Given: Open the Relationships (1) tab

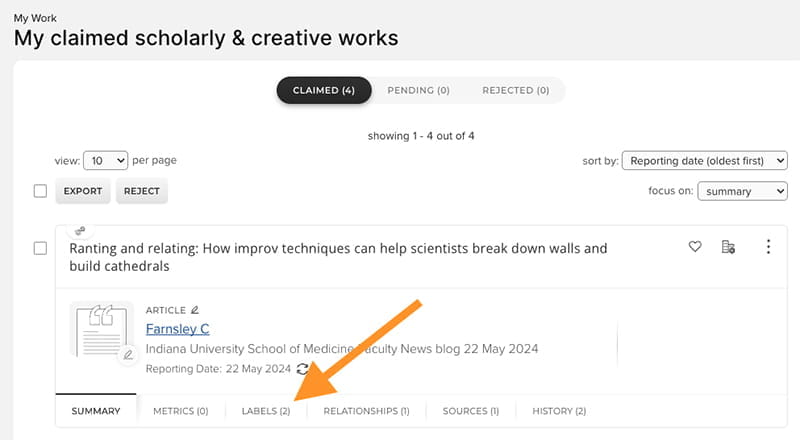Looking at the screenshot, I should point(366,411).
